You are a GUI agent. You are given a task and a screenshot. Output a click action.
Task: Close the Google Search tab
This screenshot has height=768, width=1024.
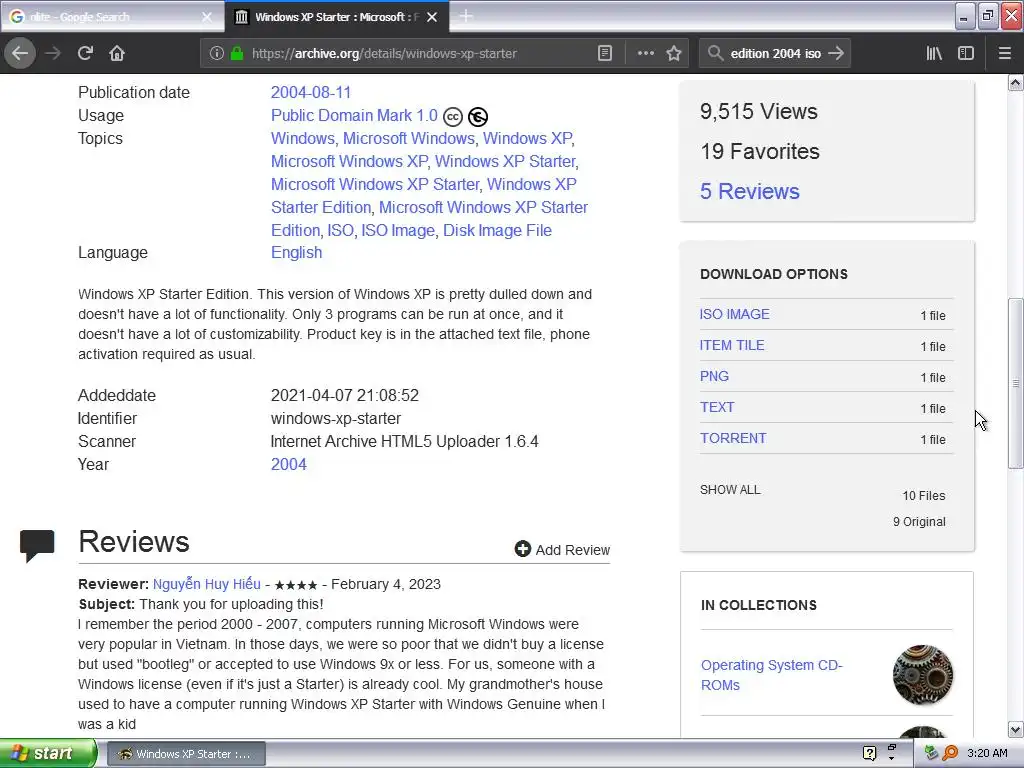(207, 17)
